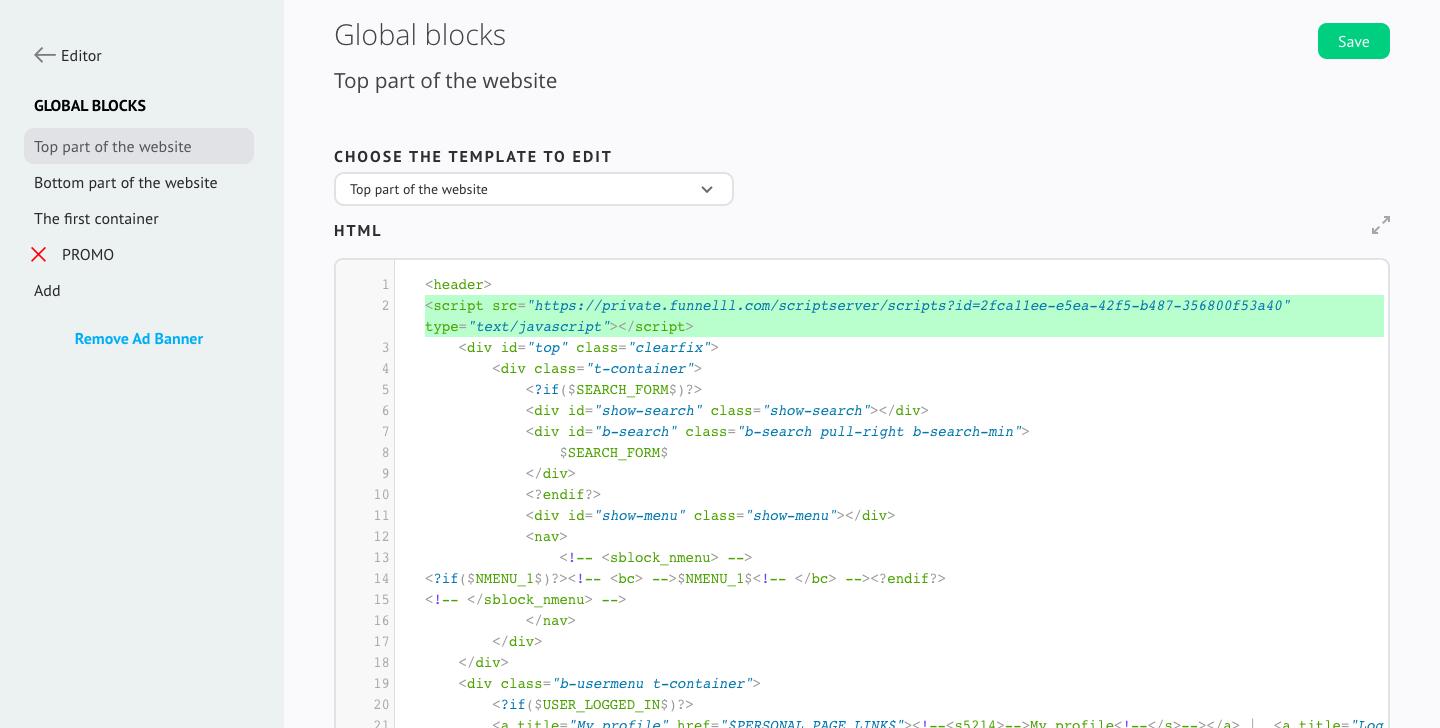Screen dimensions: 1440x728
Task: Click the Global blocks page heading
Action: 420,35
